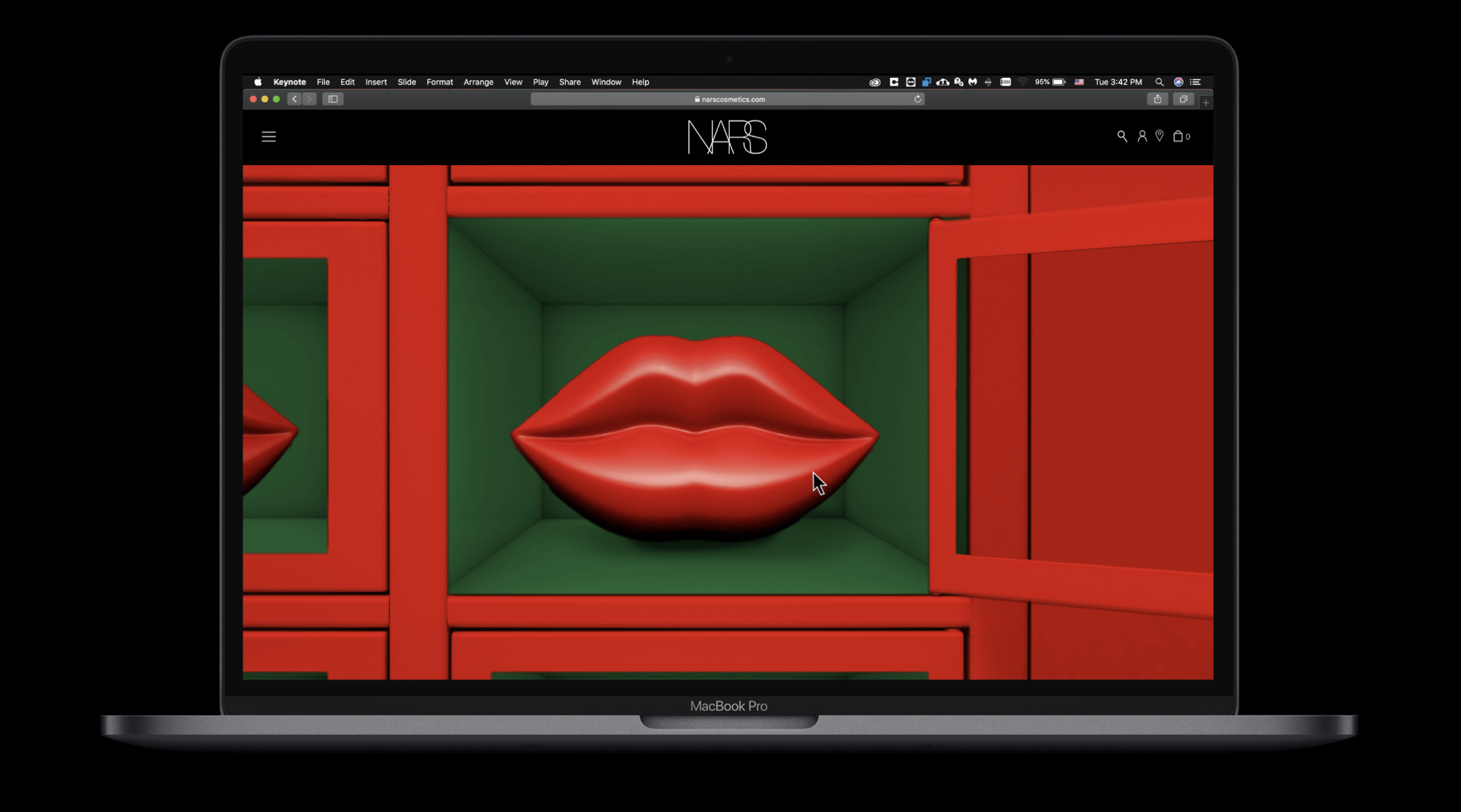This screenshot has height=812, width=1461.
Task: Open the Malwarebytes menu bar icon
Action: (972, 82)
